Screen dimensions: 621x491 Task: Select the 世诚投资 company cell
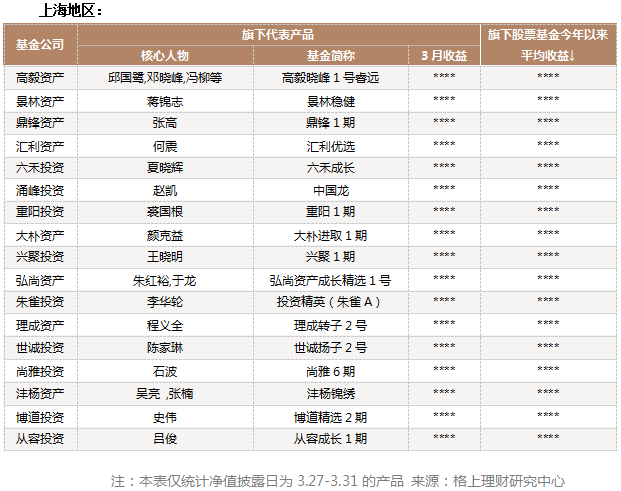[40, 348]
